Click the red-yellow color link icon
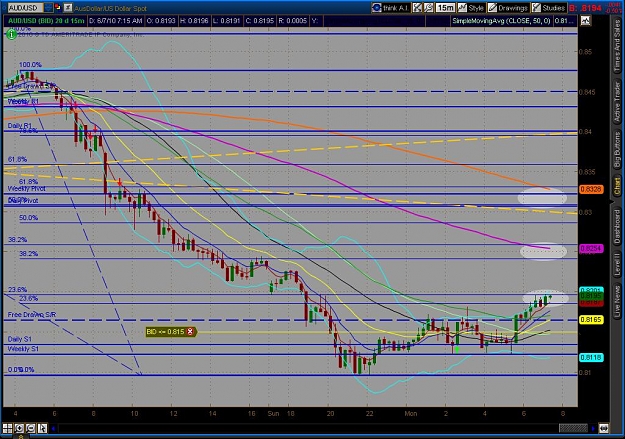Screen dimensions: 625x439 [x=58, y=8]
